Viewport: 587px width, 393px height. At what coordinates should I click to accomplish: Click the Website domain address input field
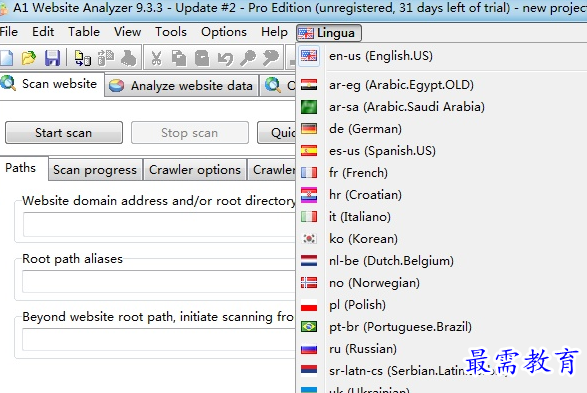tap(159, 225)
